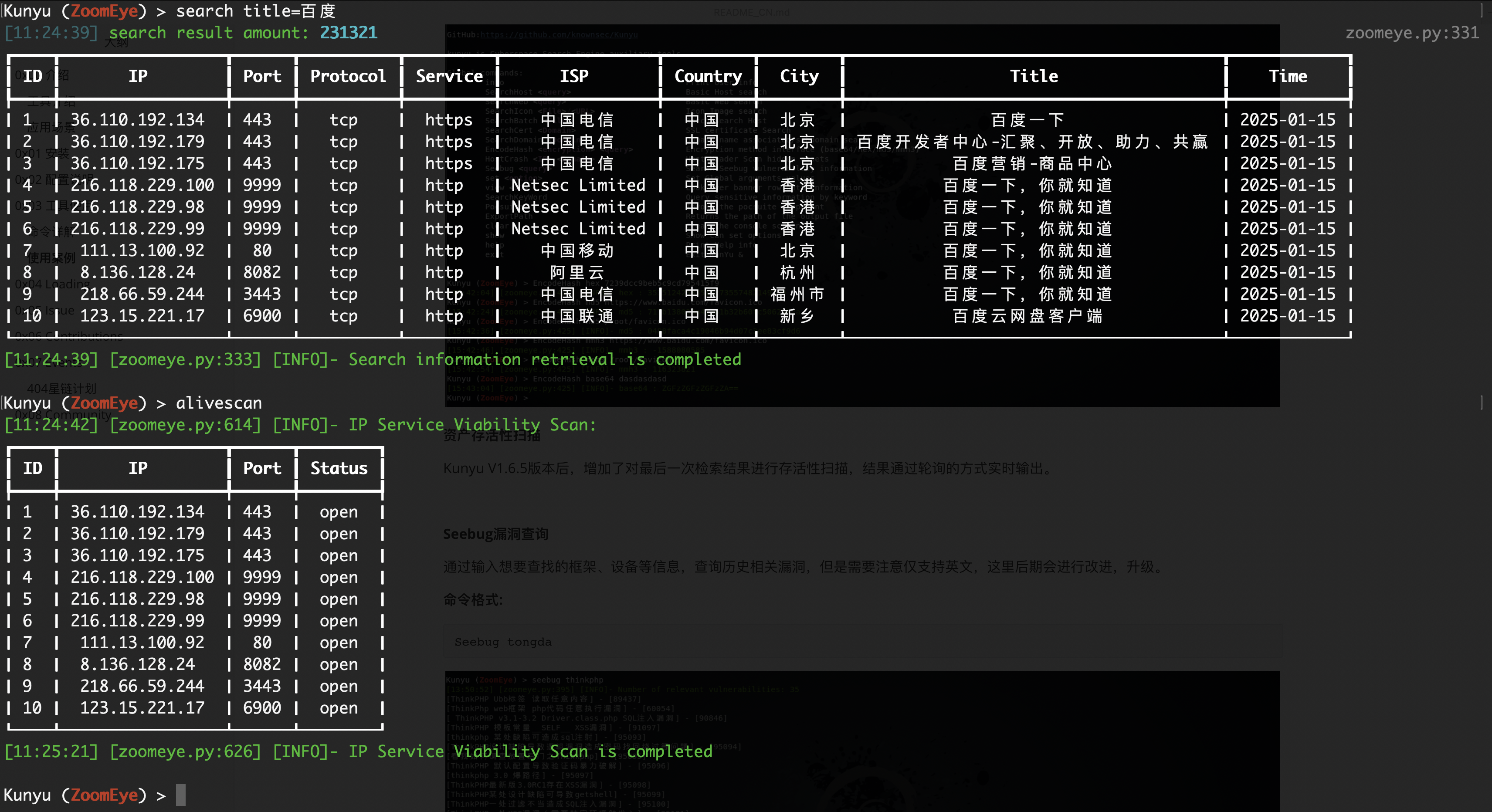Image resolution: width=1492 pixels, height=812 pixels.
Task: Click port 3443 in the search results table
Action: 262,294
